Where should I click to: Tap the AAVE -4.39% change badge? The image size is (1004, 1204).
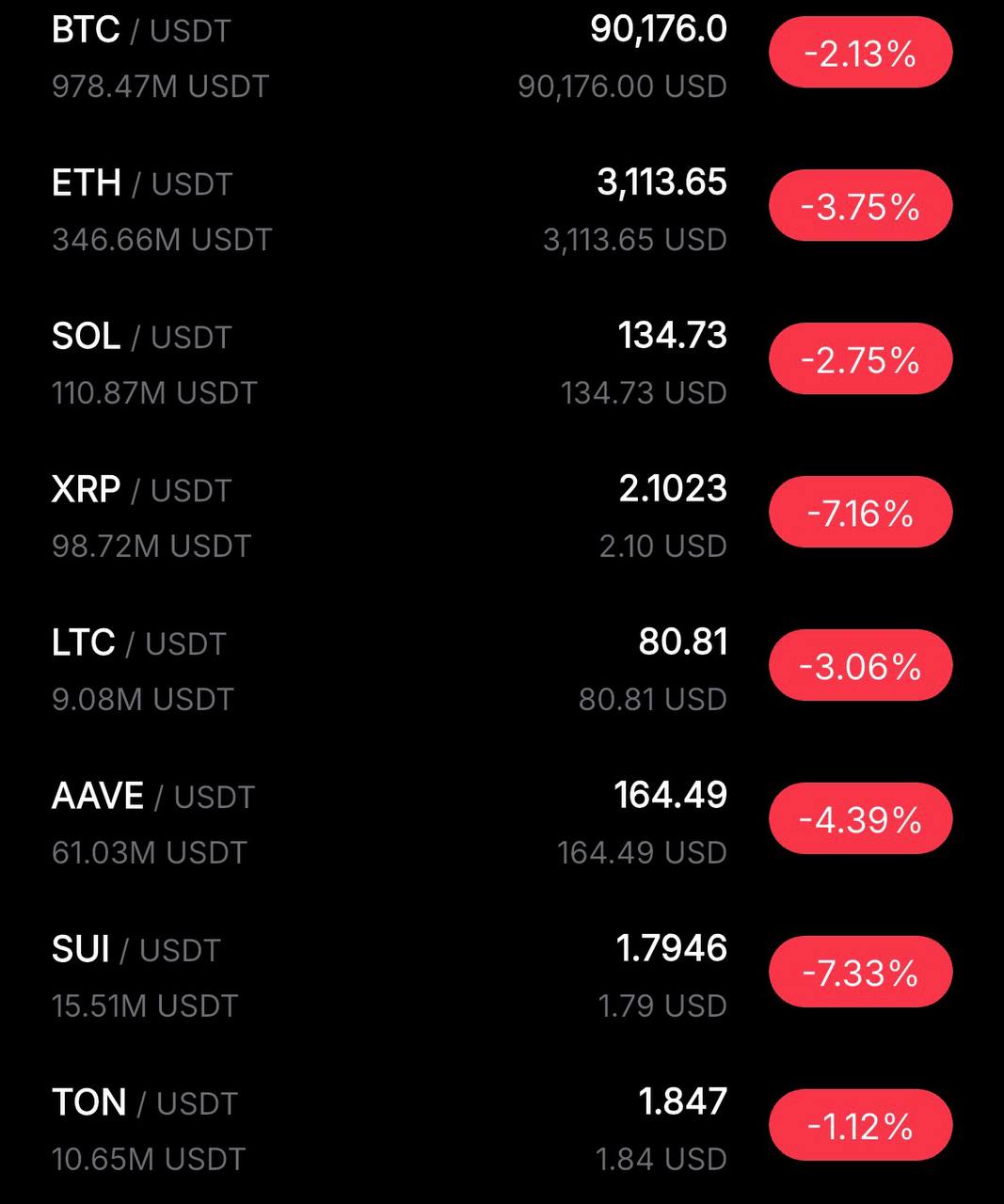point(860,819)
